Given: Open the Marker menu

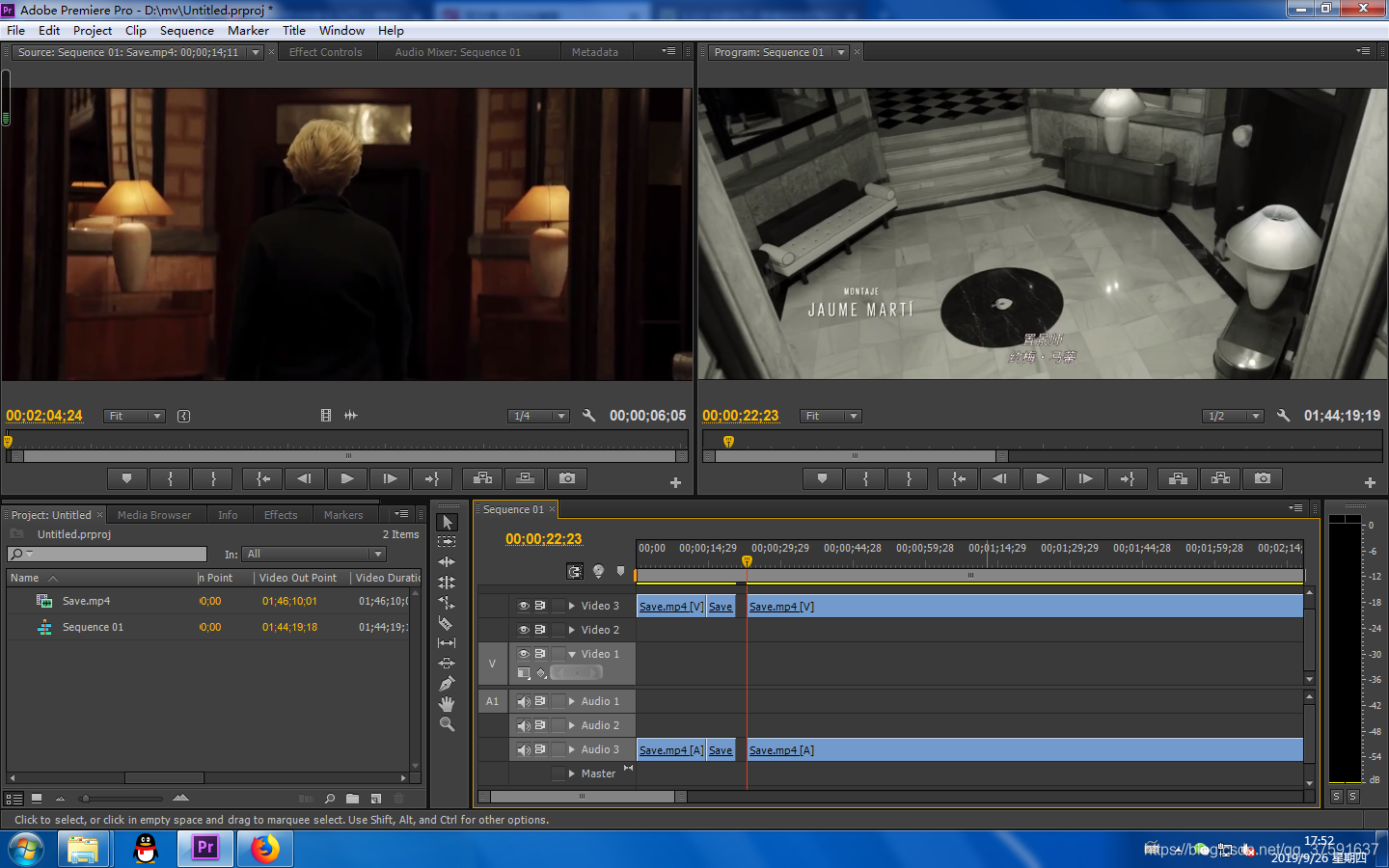Looking at the screenshot, I should tap(248, 30).
